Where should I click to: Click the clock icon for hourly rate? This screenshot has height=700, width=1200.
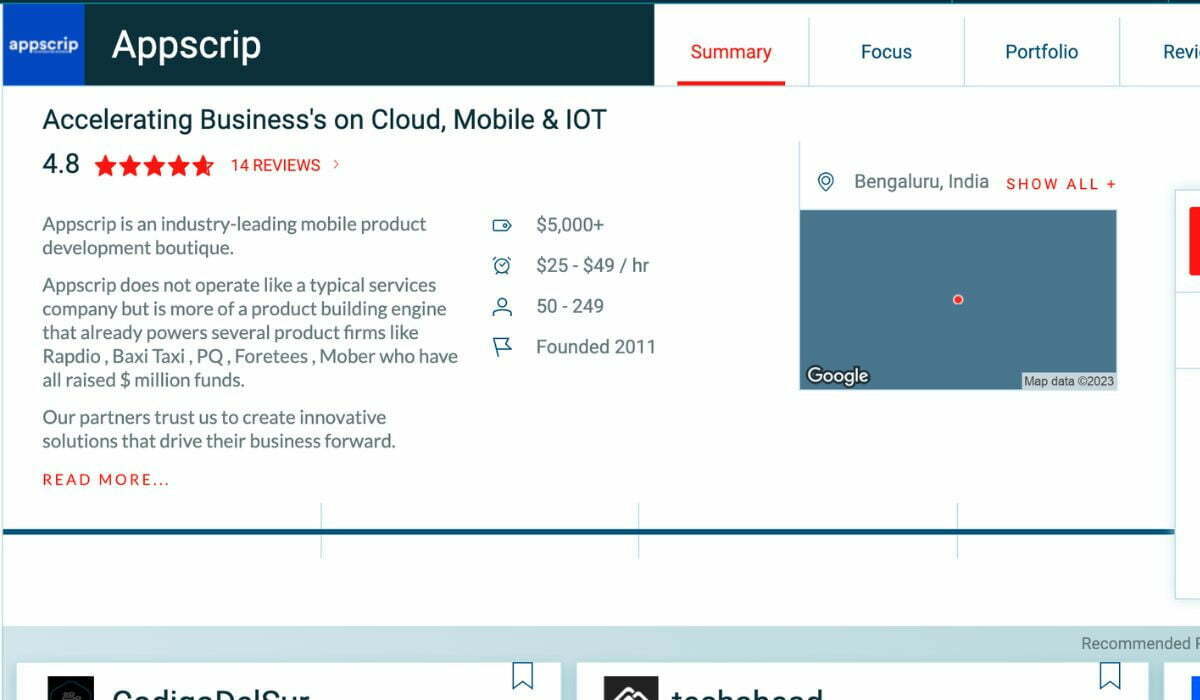[502, 265]
